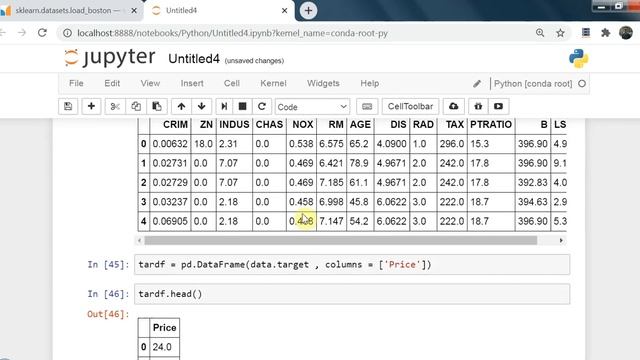Viewport: 640px width, 360px height.
Task: Insert a cell below with plus icon
Action: 91,107
